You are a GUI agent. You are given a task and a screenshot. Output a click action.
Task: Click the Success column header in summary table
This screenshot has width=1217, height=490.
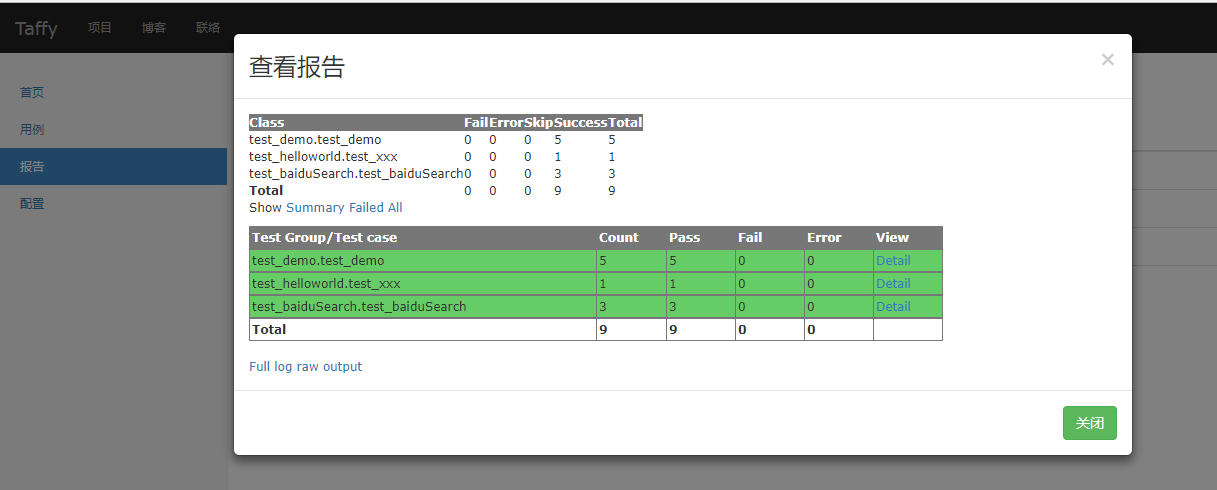[x=581, y=123]
